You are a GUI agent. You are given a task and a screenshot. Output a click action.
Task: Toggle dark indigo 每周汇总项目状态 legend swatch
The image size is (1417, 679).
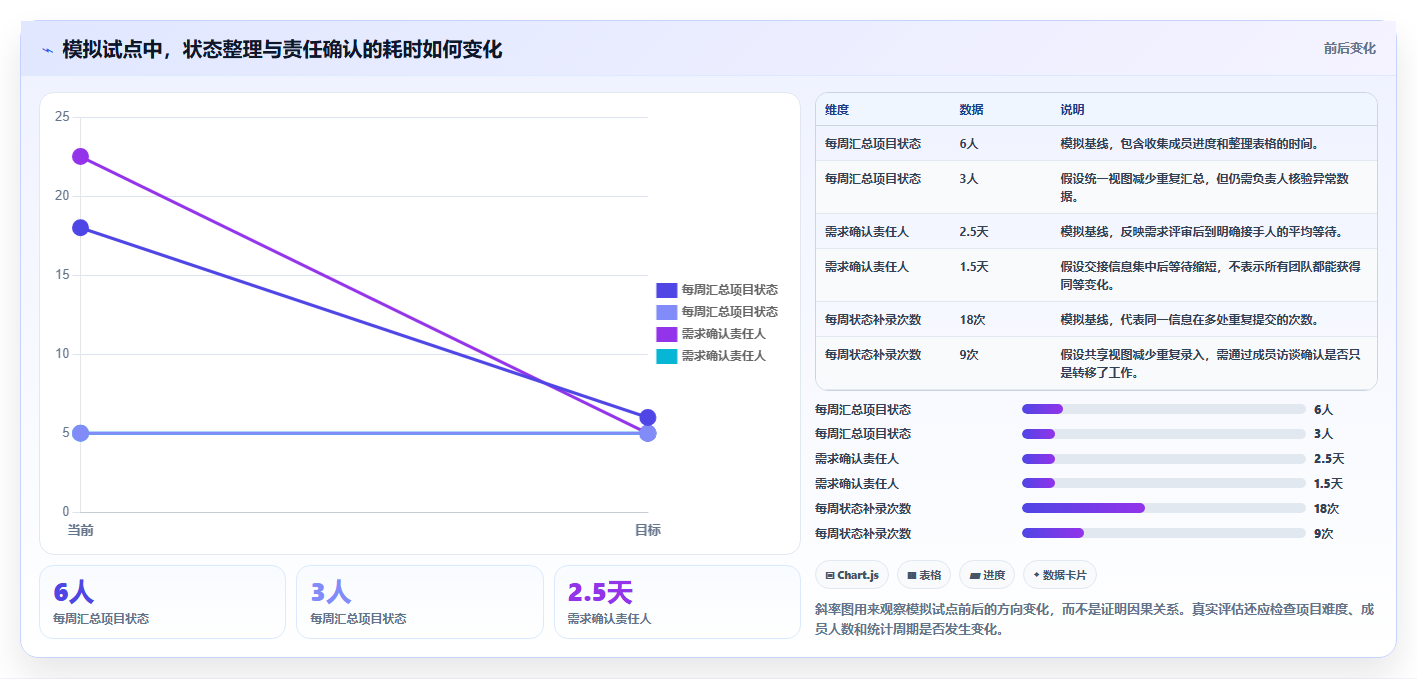pos(666,290)
